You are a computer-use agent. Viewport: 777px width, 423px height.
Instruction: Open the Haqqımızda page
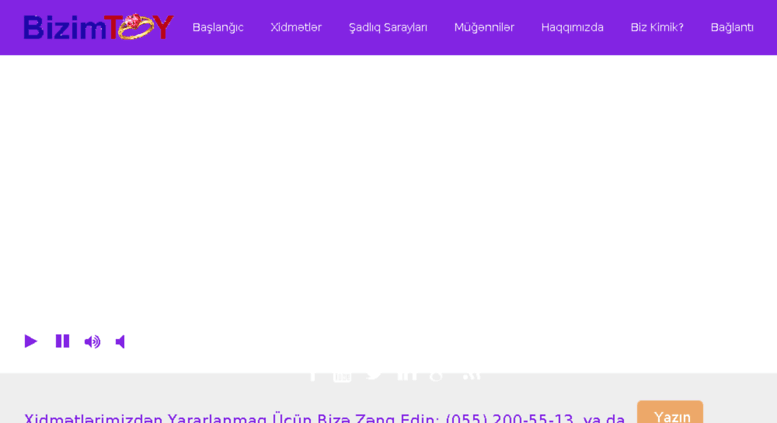point(572,28)
